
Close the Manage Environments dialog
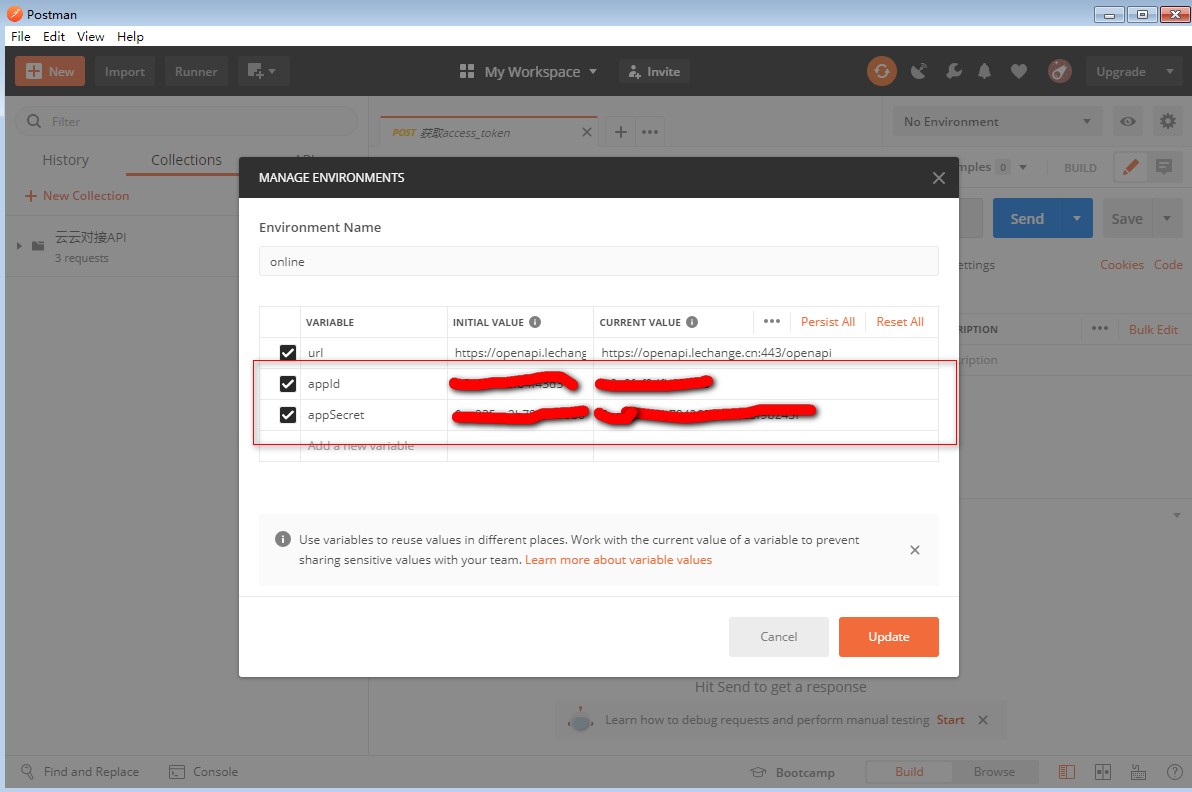(x=938, y=178)
